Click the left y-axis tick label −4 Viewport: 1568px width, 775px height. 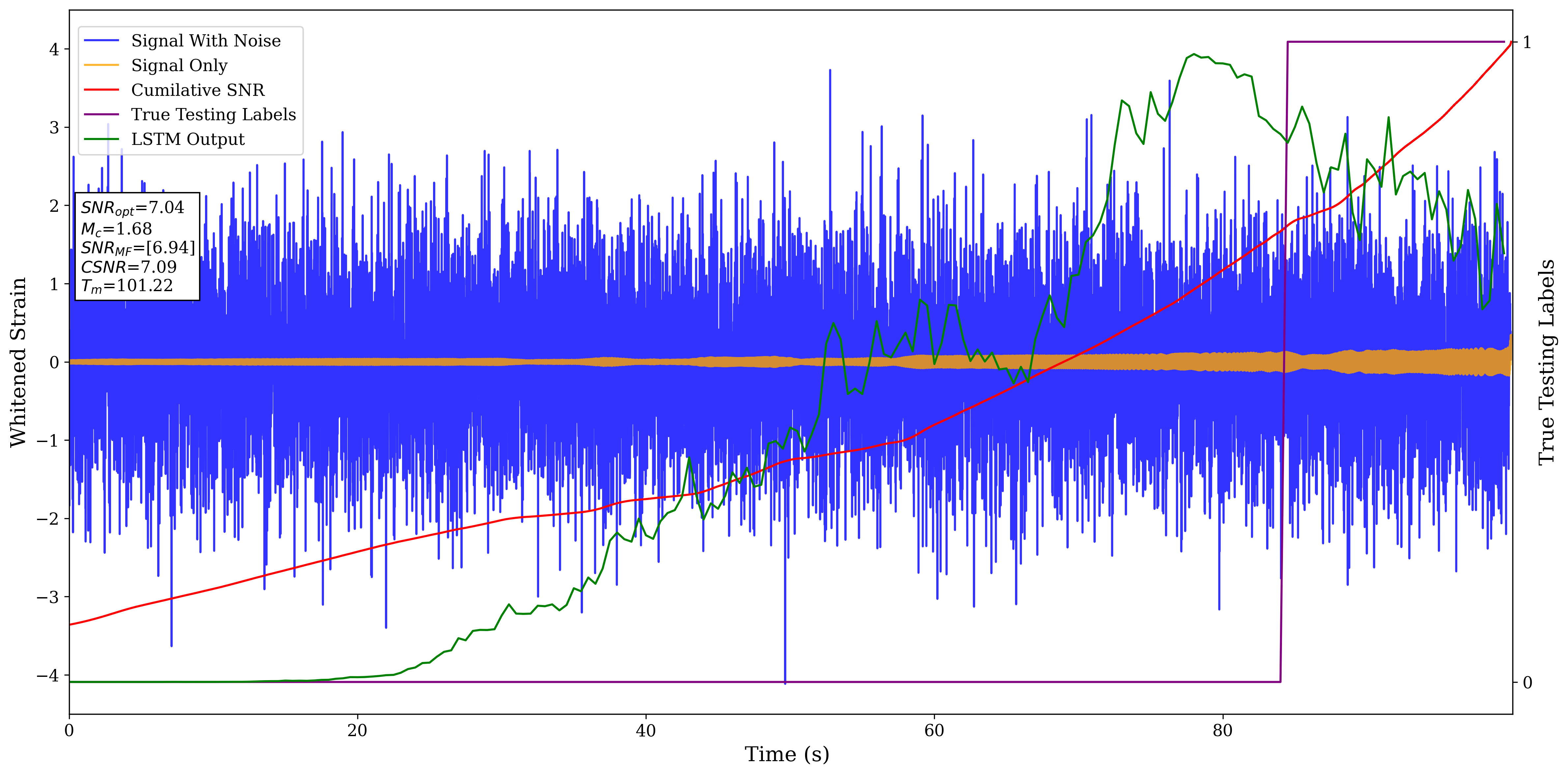tap(49, 675)
